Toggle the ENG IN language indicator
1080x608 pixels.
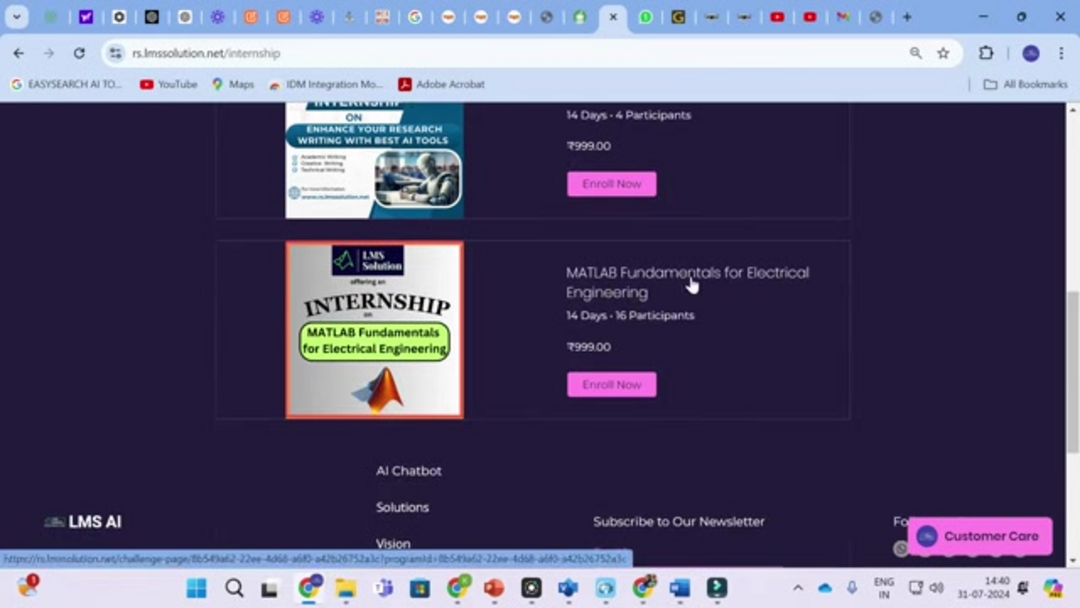[884, 588]
